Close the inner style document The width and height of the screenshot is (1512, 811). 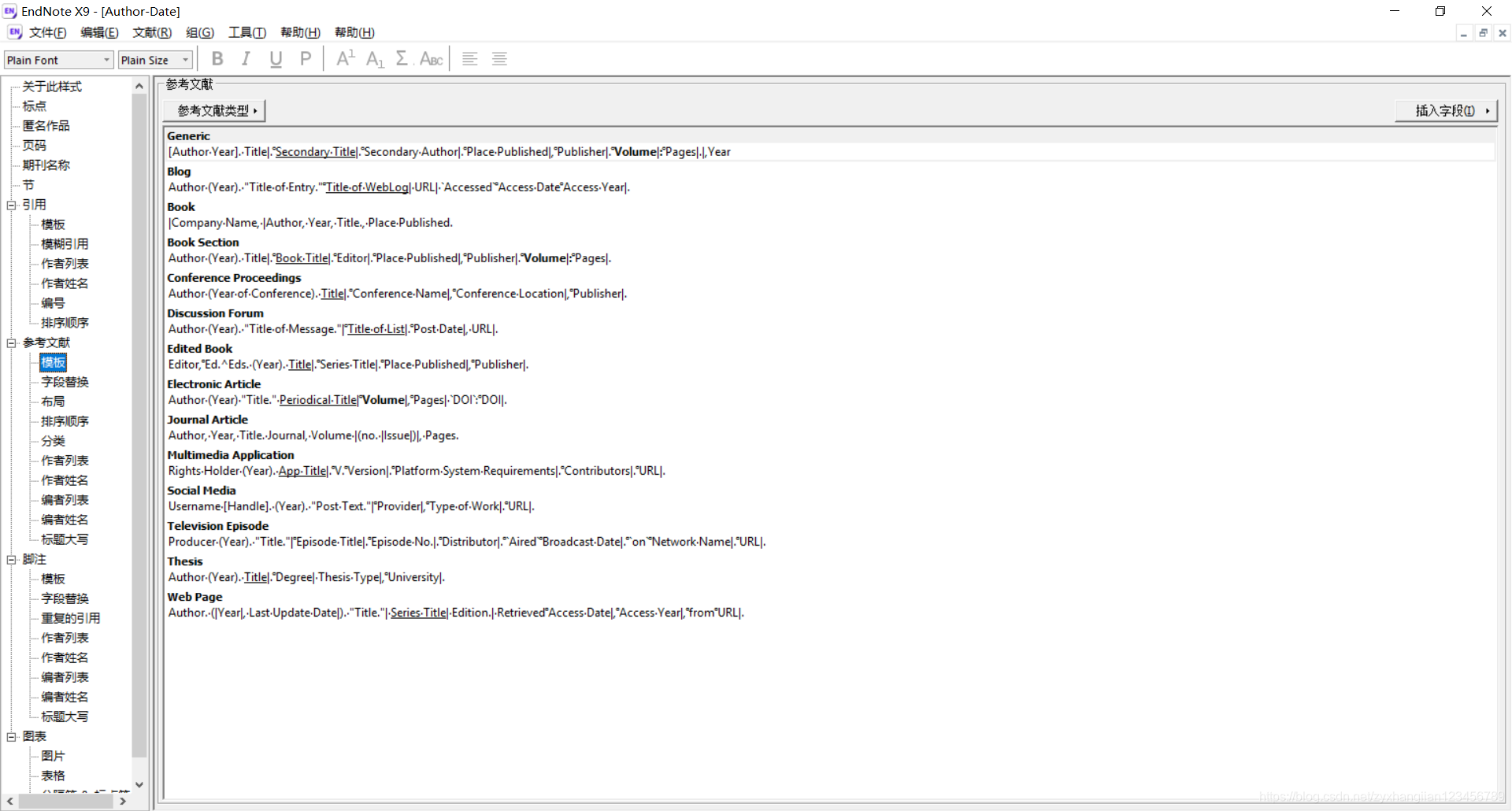[x=1502, y=33]
